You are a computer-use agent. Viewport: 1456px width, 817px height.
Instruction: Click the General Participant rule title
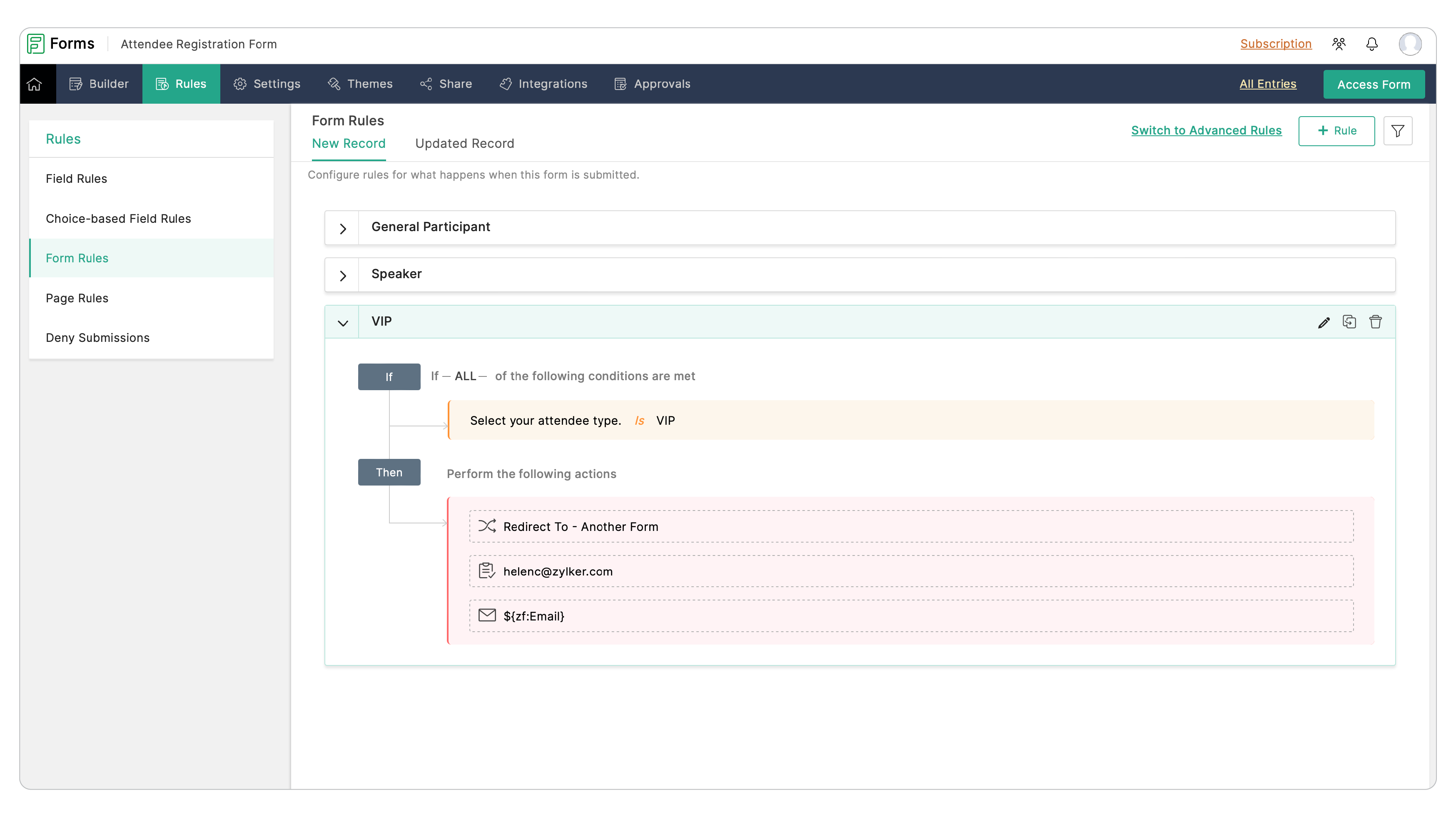pyautogui.click(x=431, y=227)
